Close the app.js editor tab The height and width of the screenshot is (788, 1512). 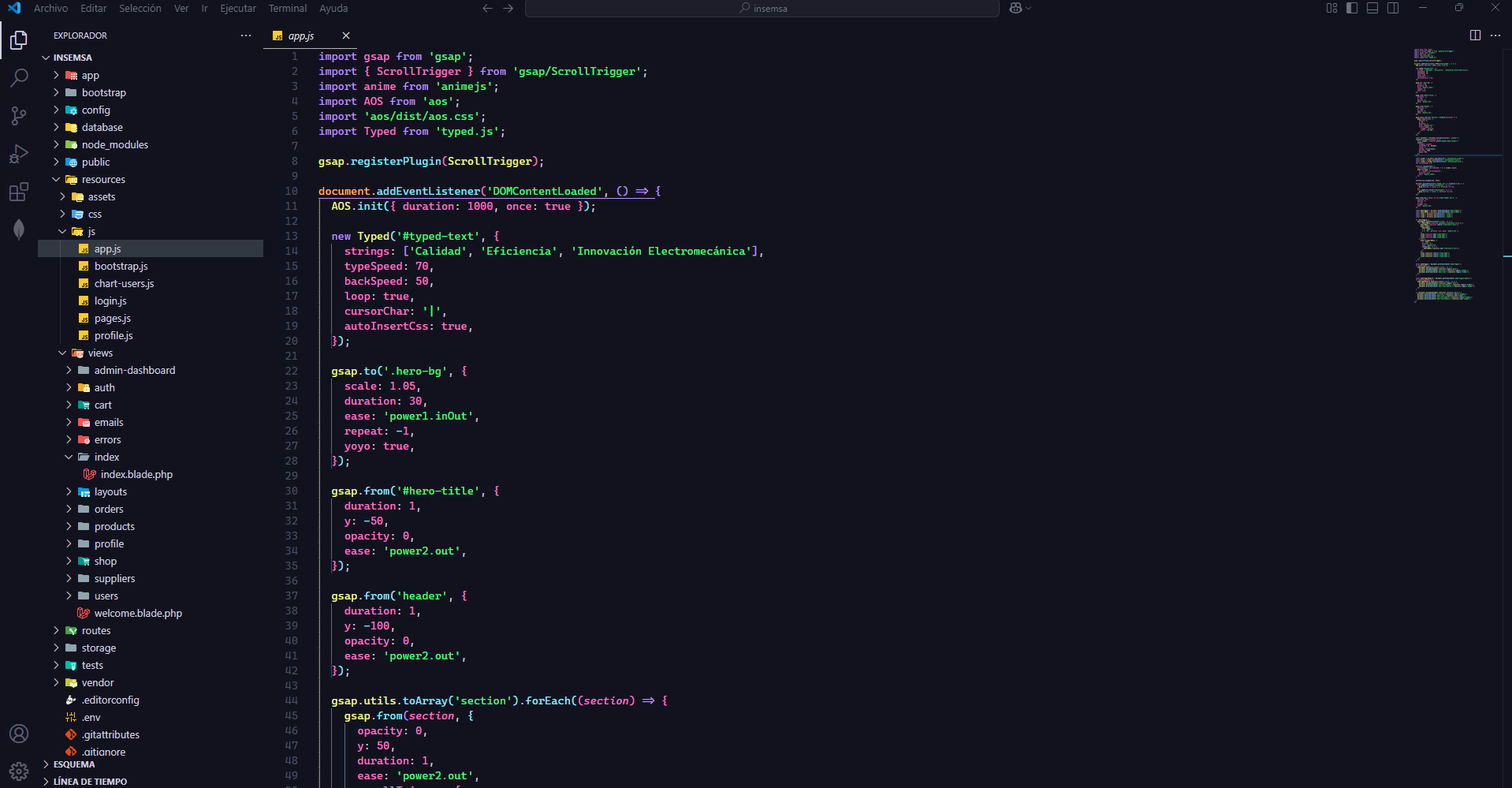346,35
